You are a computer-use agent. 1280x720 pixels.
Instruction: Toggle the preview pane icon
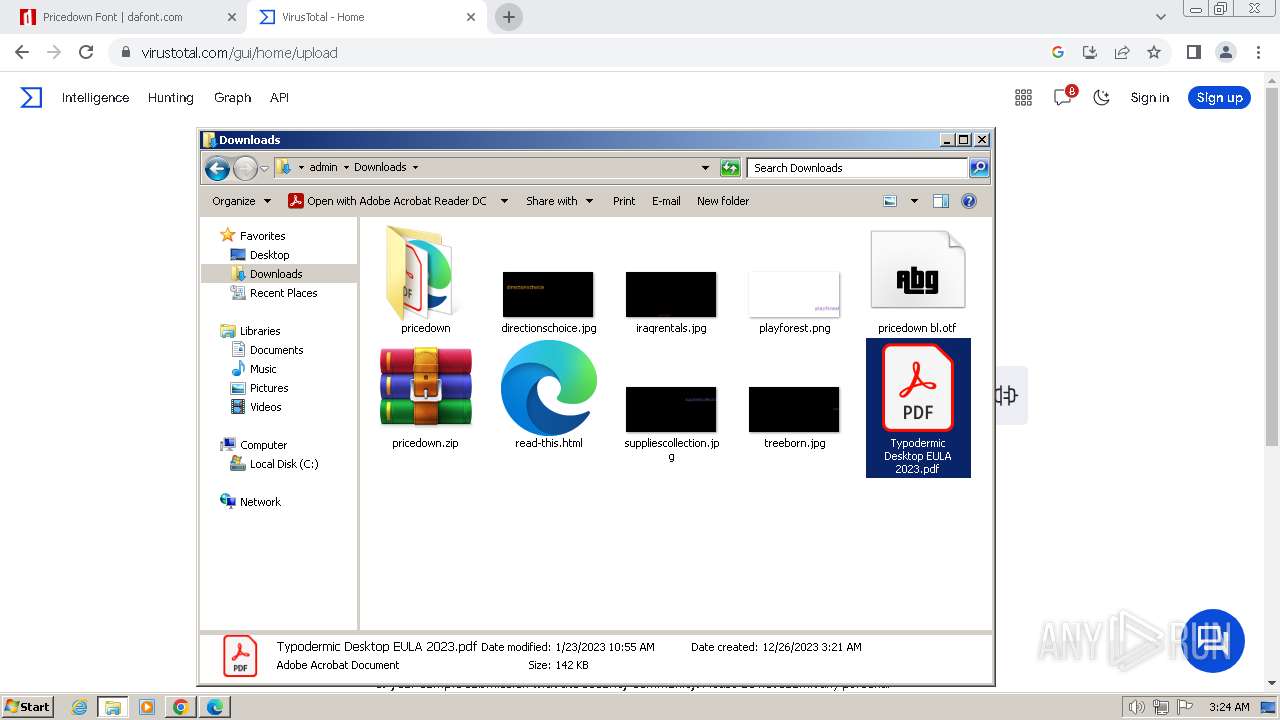[940, 201]
